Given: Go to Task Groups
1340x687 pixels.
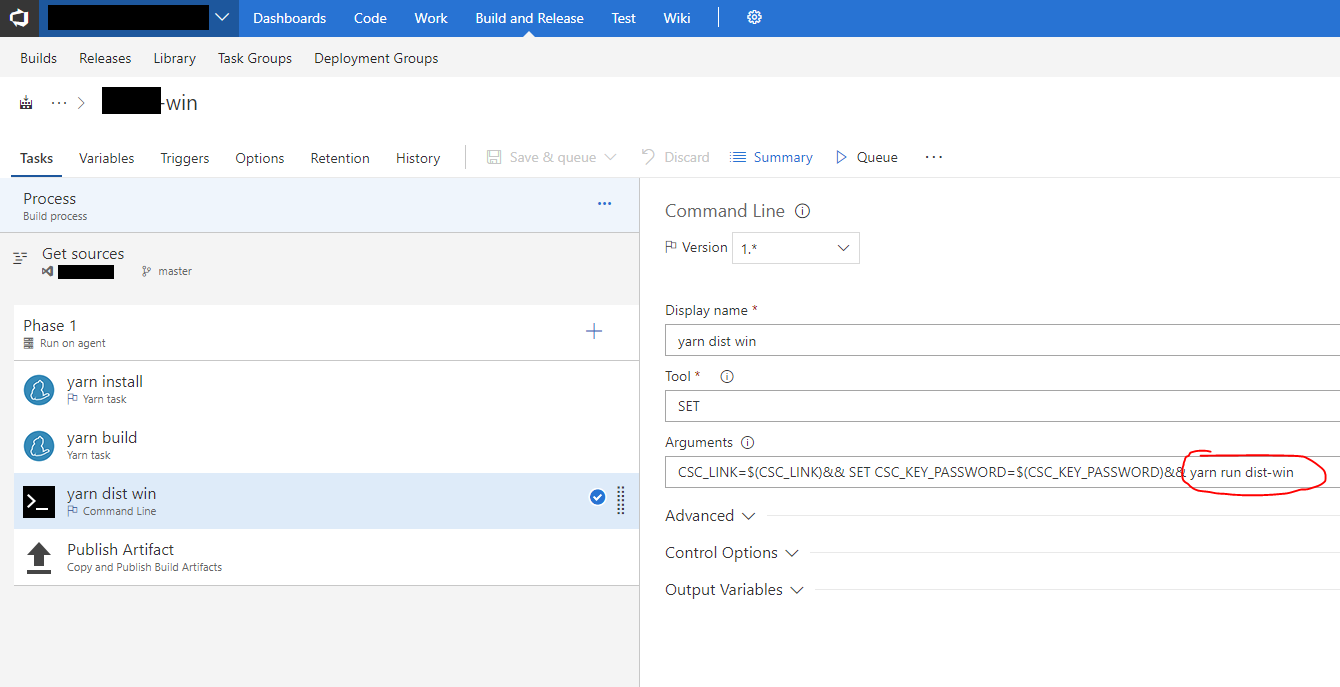Looking at the screenshot, I should [x=255, y=58].
